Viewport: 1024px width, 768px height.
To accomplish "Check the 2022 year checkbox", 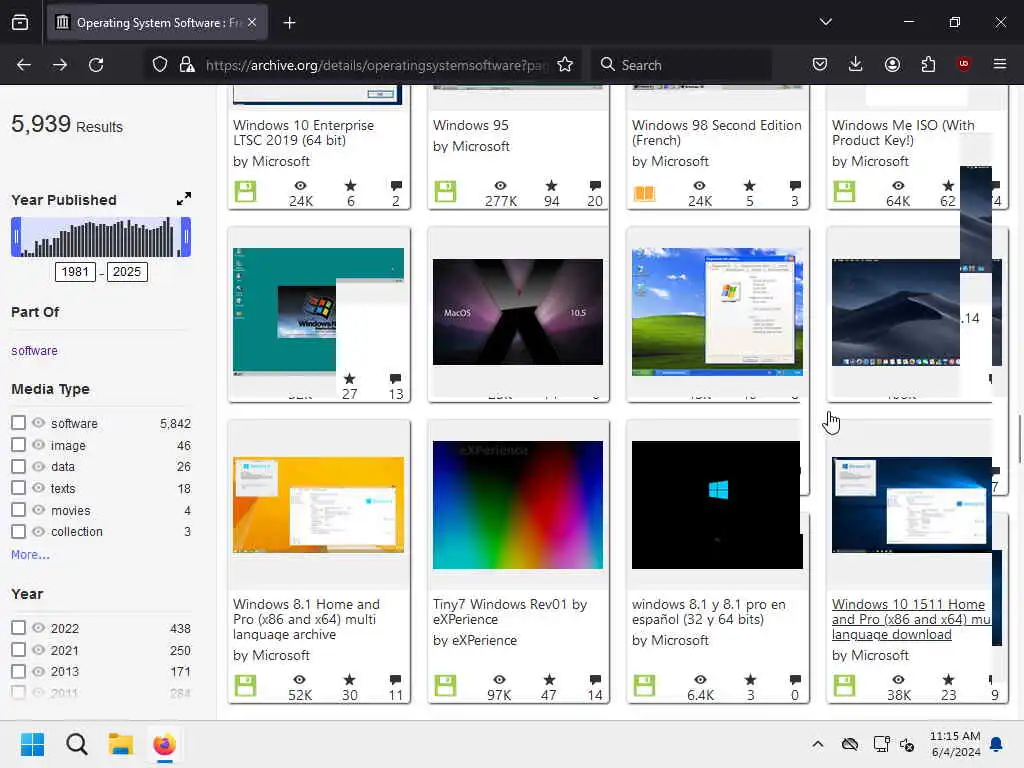I will [x=18, y=628].
